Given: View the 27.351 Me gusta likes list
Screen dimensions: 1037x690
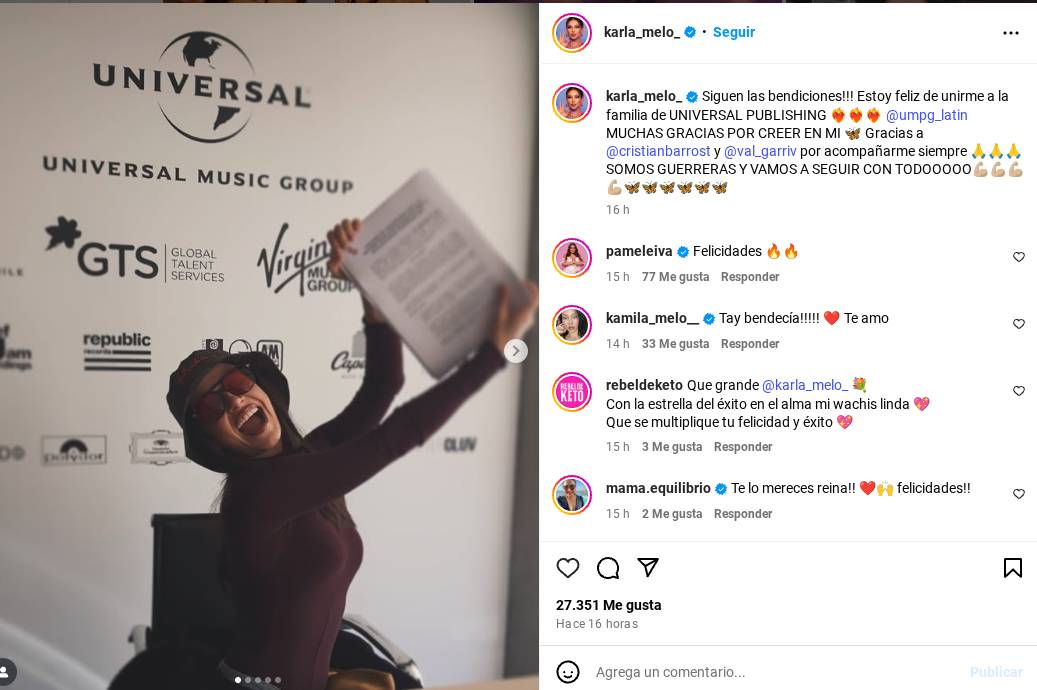Looking at the screenshot, I should (608, 605).
